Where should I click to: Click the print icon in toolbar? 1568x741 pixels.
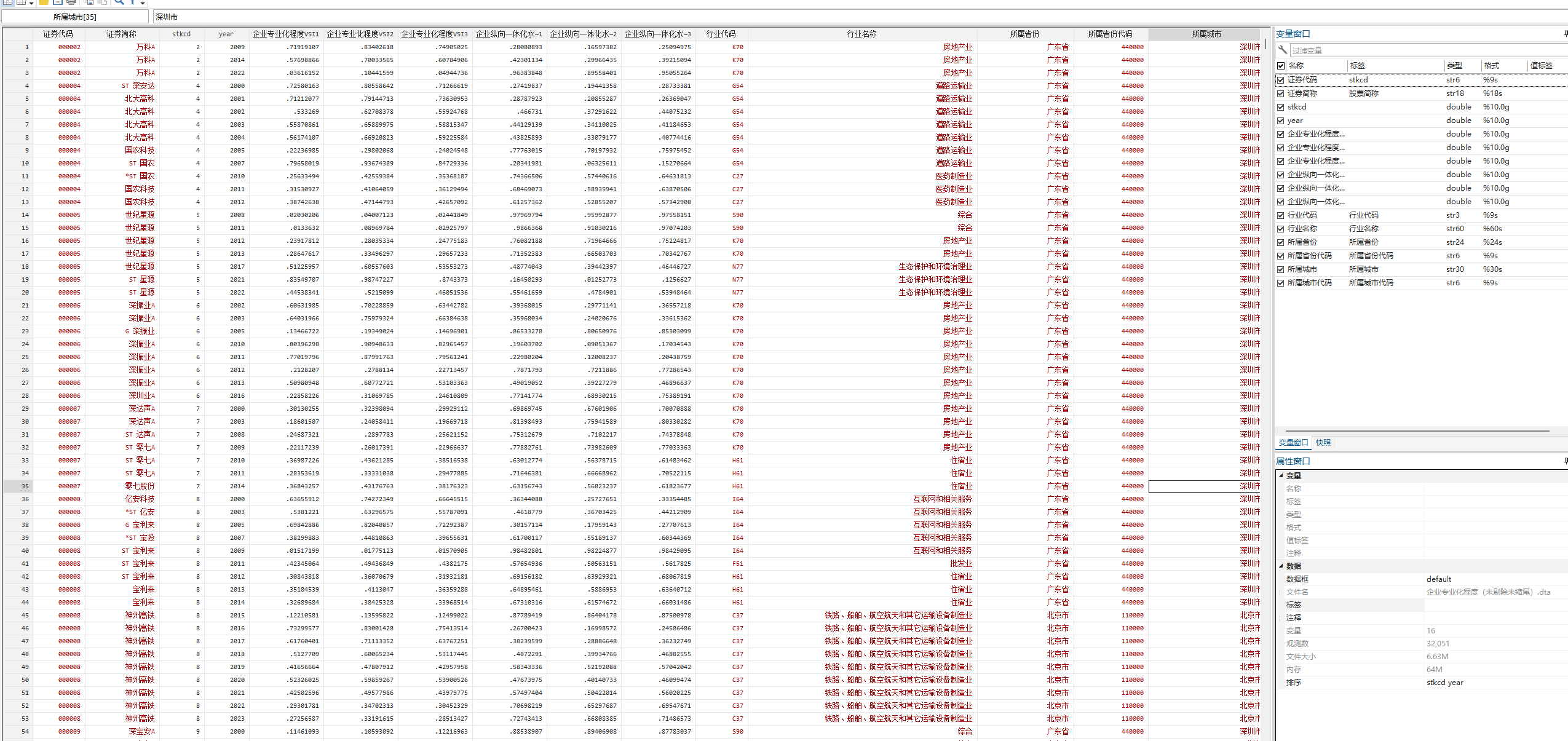click(x=71, y=2)
